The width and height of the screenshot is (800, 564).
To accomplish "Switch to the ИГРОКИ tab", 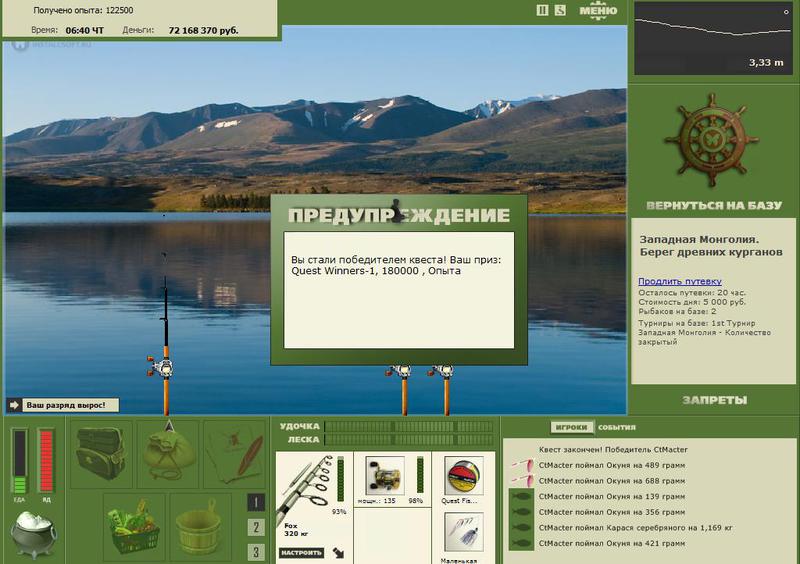I will pyautogui.click(x=571, y=427).
